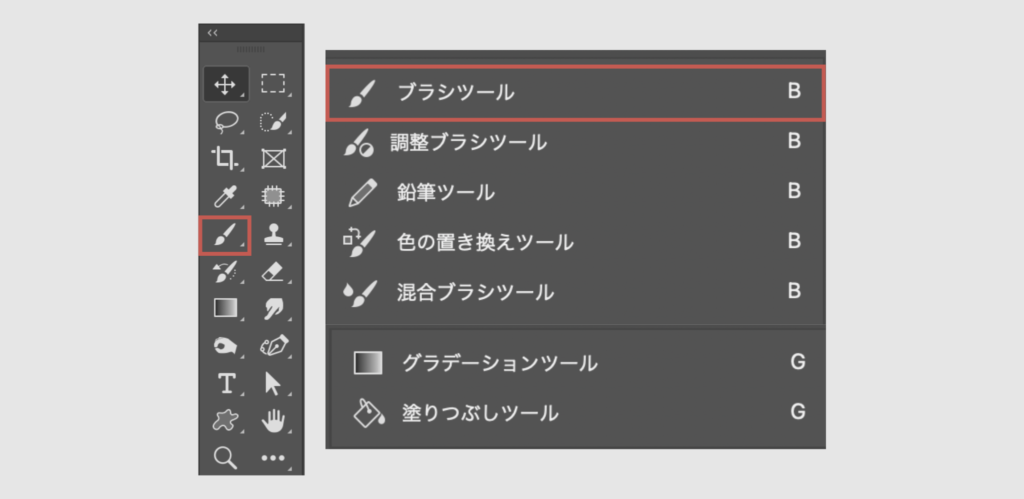The width and height of the screenshot is (1024, 499).
Task: Select the Pen tool
Action: pyautogui.click(x=273, y=346)
